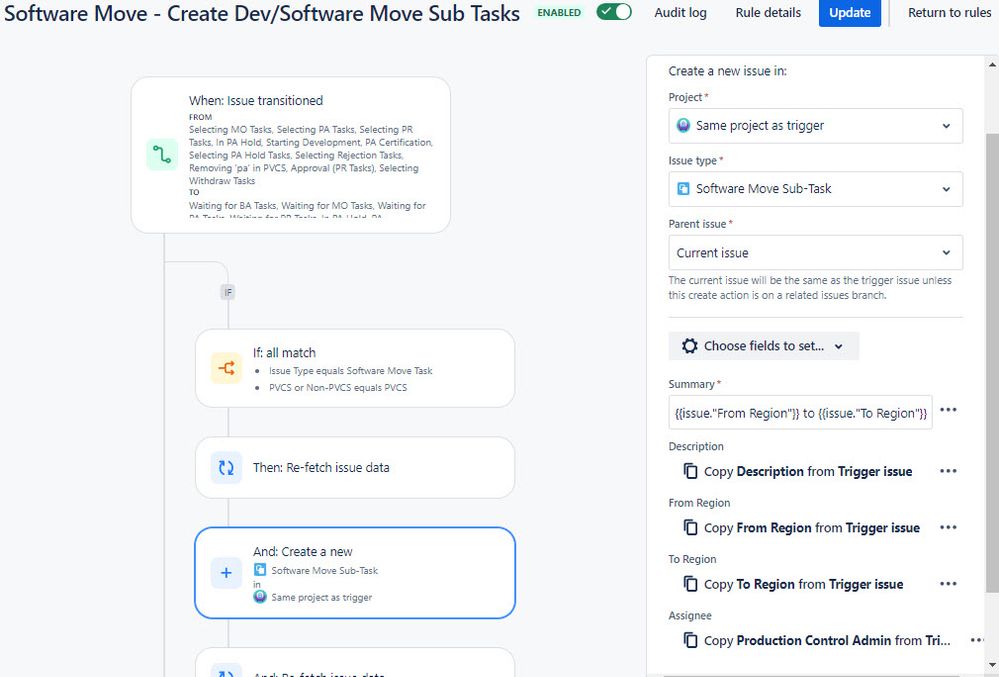
Task: Click Copy From Region from Trigger issue text
Action: (812, 527)
